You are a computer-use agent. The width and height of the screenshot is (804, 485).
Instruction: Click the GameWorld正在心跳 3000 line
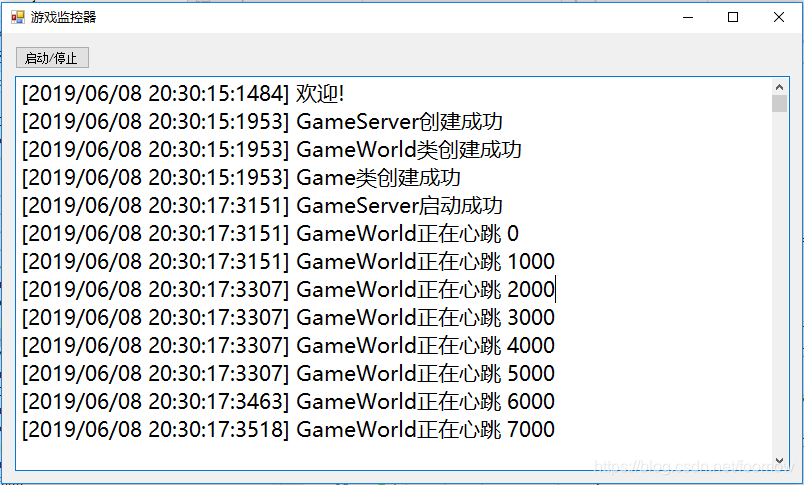288,317
